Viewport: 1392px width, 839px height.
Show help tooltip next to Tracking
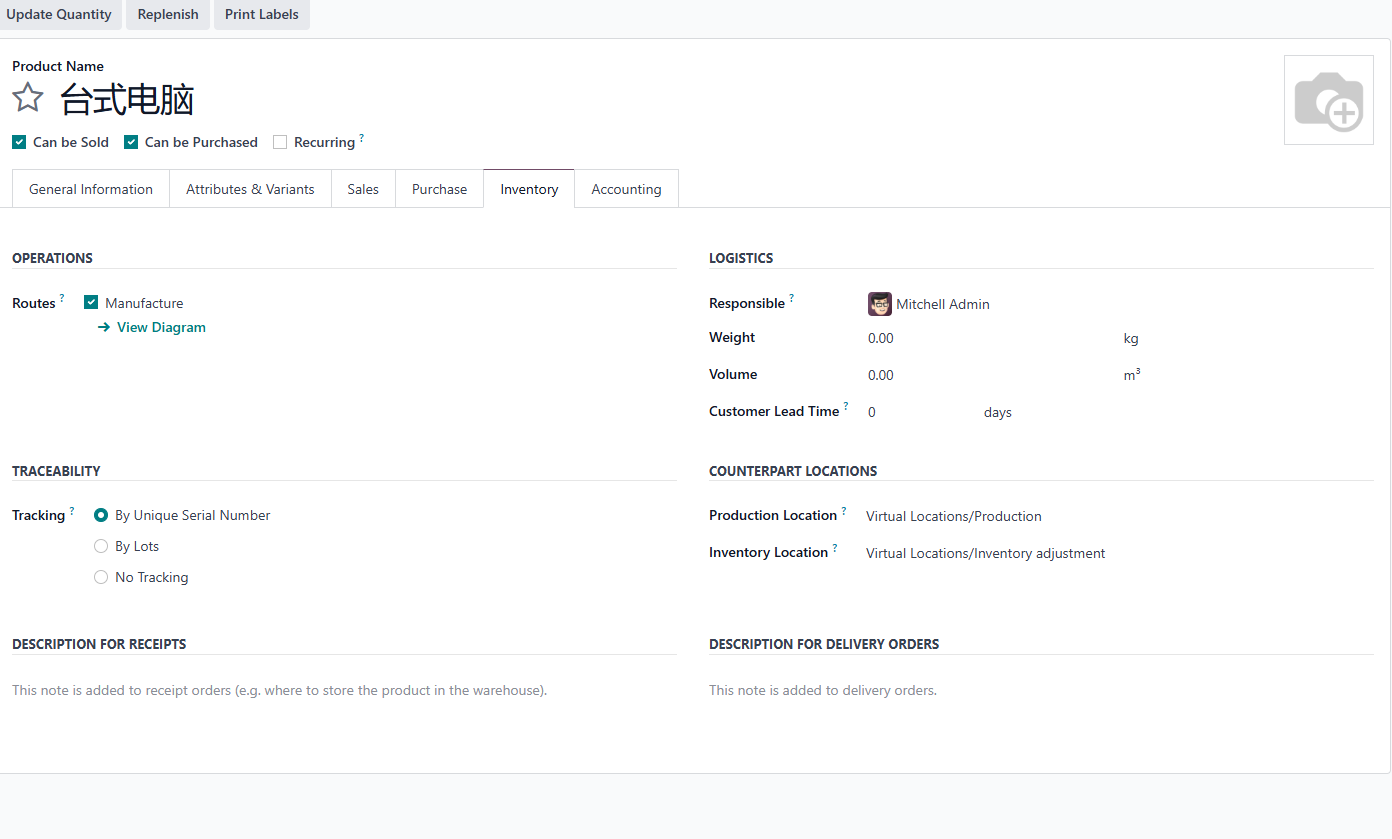pos(72,510)
